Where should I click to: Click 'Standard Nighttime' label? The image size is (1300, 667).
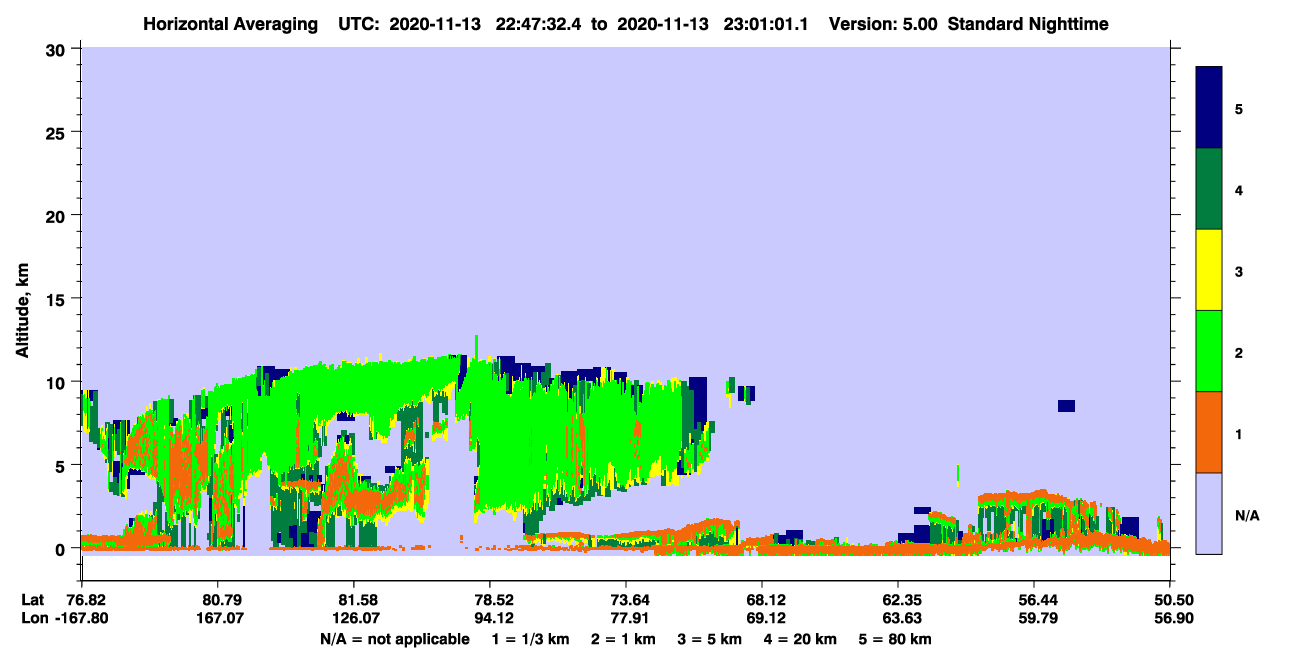1028,24
